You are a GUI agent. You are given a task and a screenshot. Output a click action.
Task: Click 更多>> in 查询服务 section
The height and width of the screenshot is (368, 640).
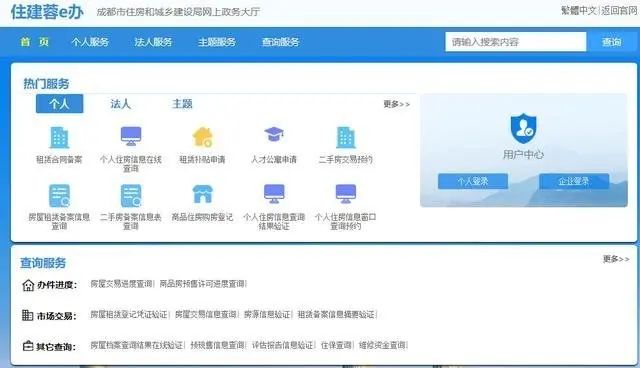[x=616, y=259]
